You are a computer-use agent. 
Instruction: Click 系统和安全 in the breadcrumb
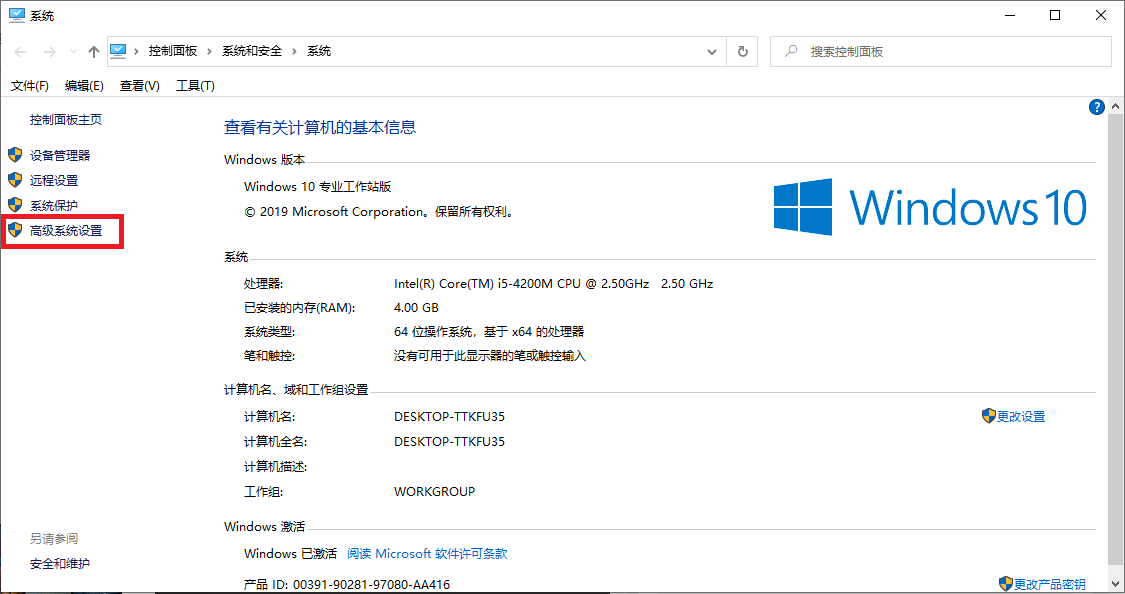[x=252, y=51]
